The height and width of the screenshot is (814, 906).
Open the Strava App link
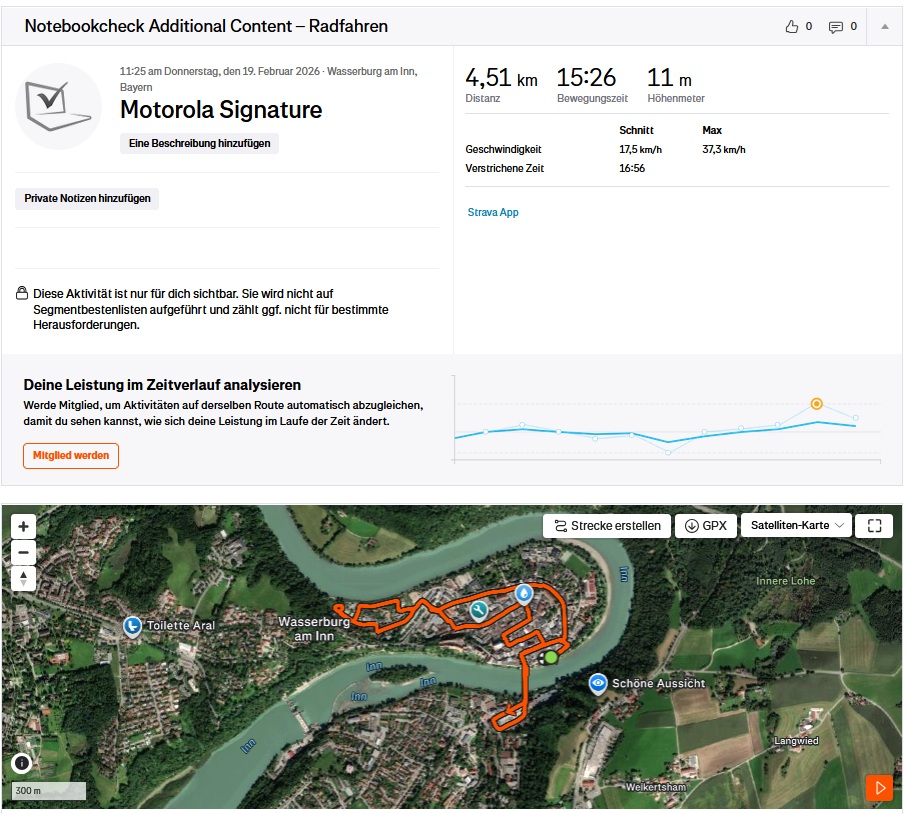coord(493,212)
